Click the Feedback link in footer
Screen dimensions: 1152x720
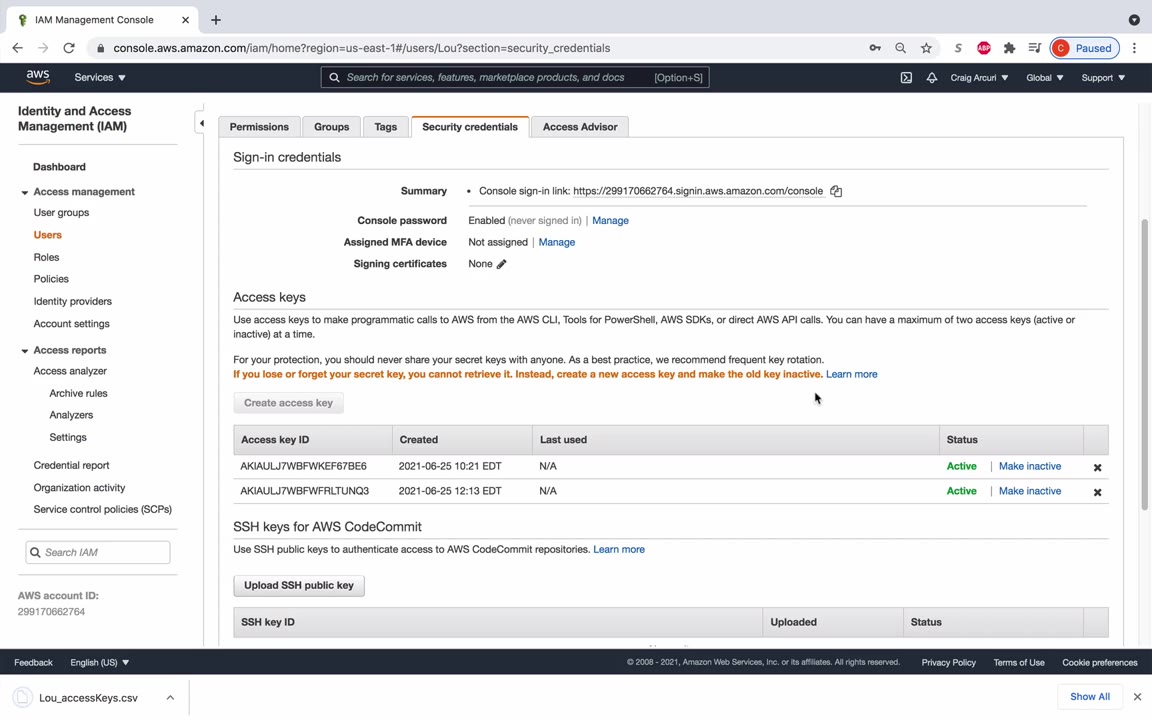[33, 662]
